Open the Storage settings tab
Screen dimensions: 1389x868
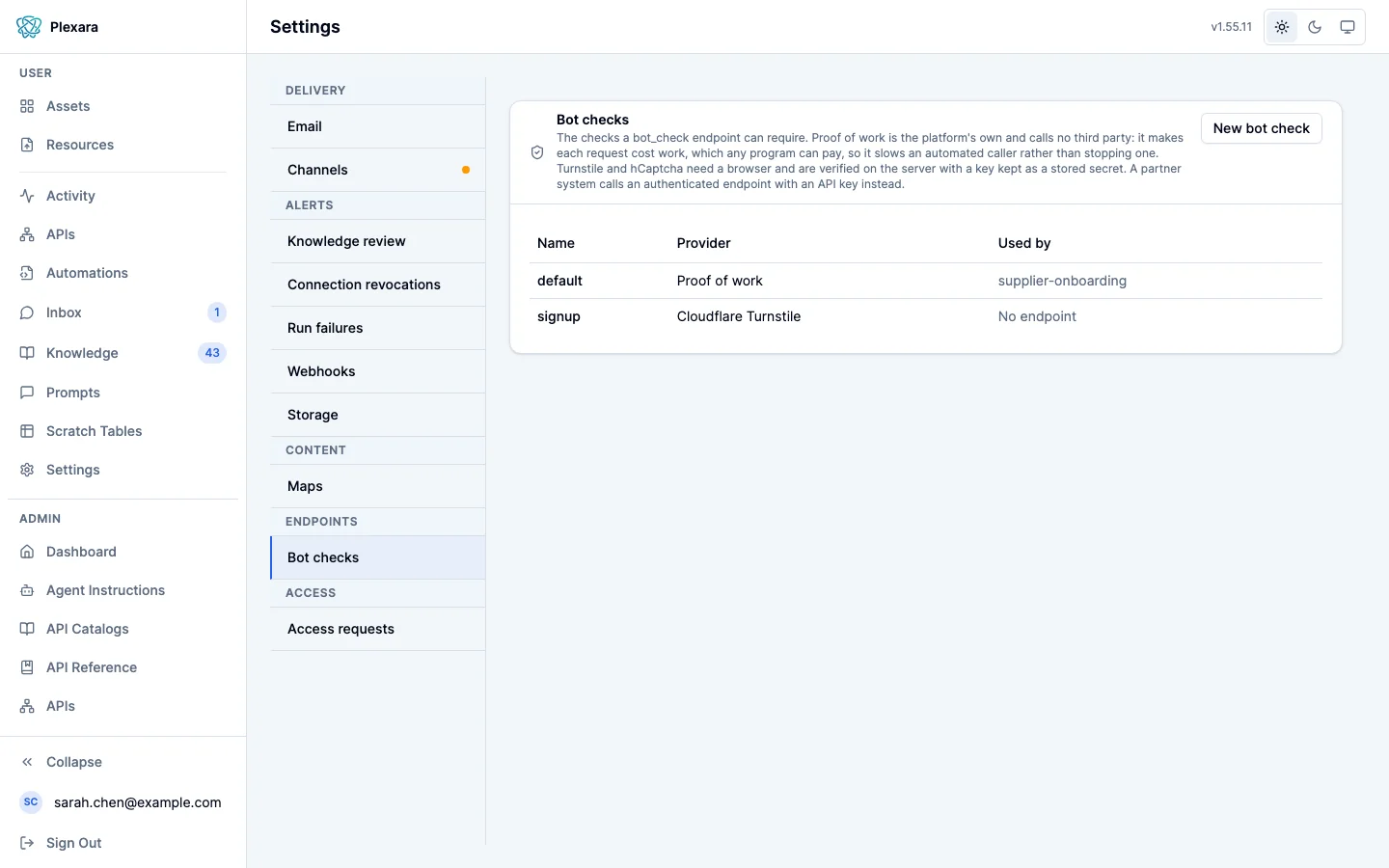coord(378,415)
